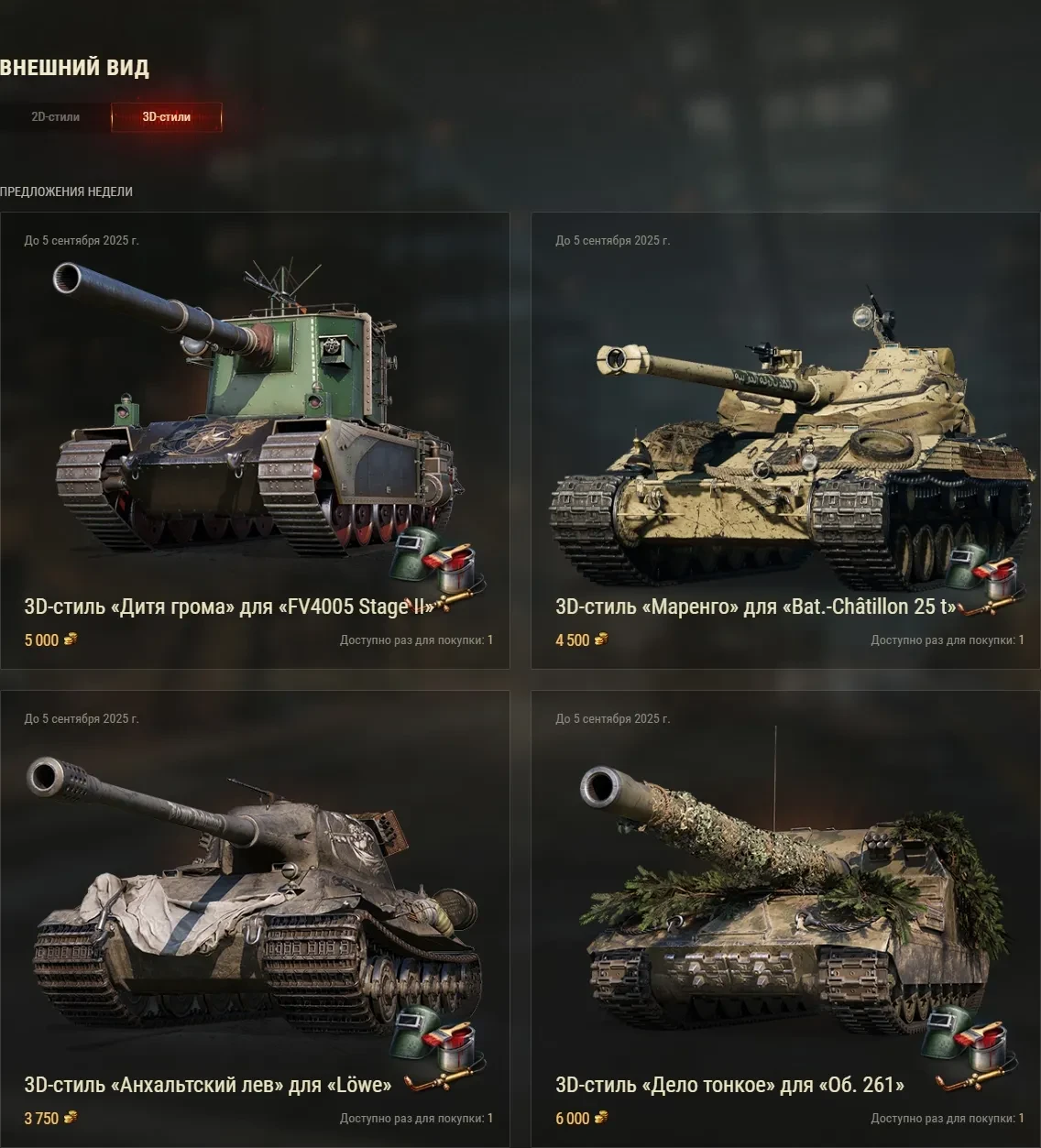Open the «Дитя грома» FV4005 tank image
The height and width of the screenshot is (1148, 1041).
(x=255, y=408)
